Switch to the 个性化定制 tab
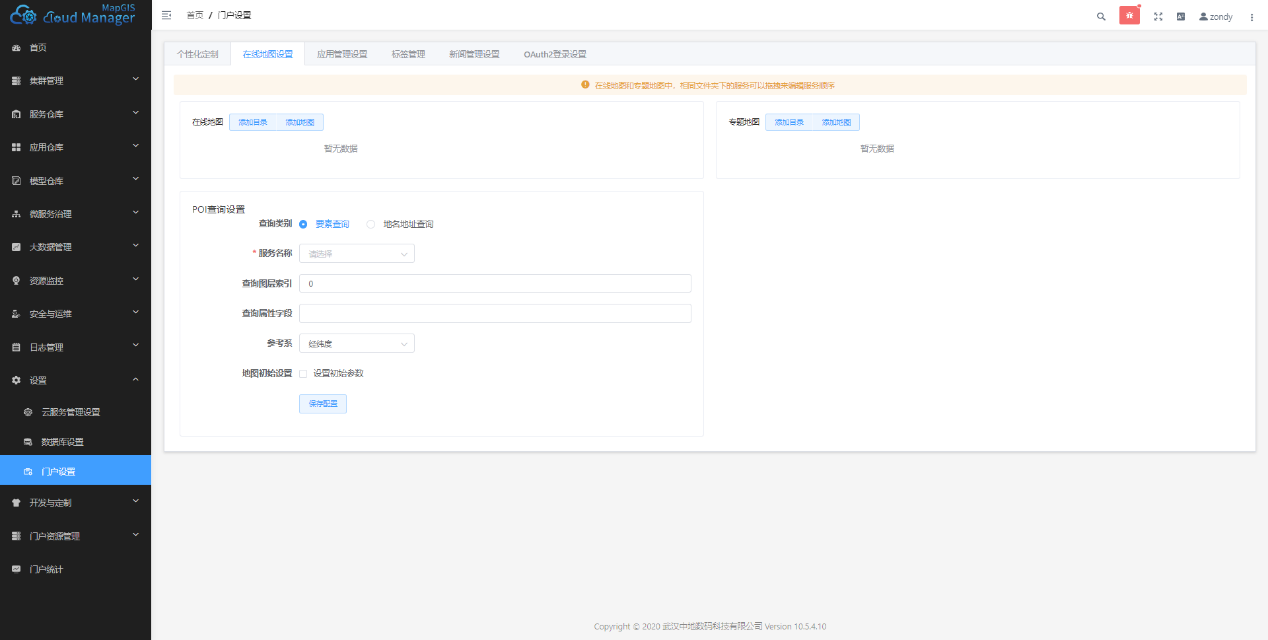The height and width of the screenshot is (640, 1268). pos(197,54)
